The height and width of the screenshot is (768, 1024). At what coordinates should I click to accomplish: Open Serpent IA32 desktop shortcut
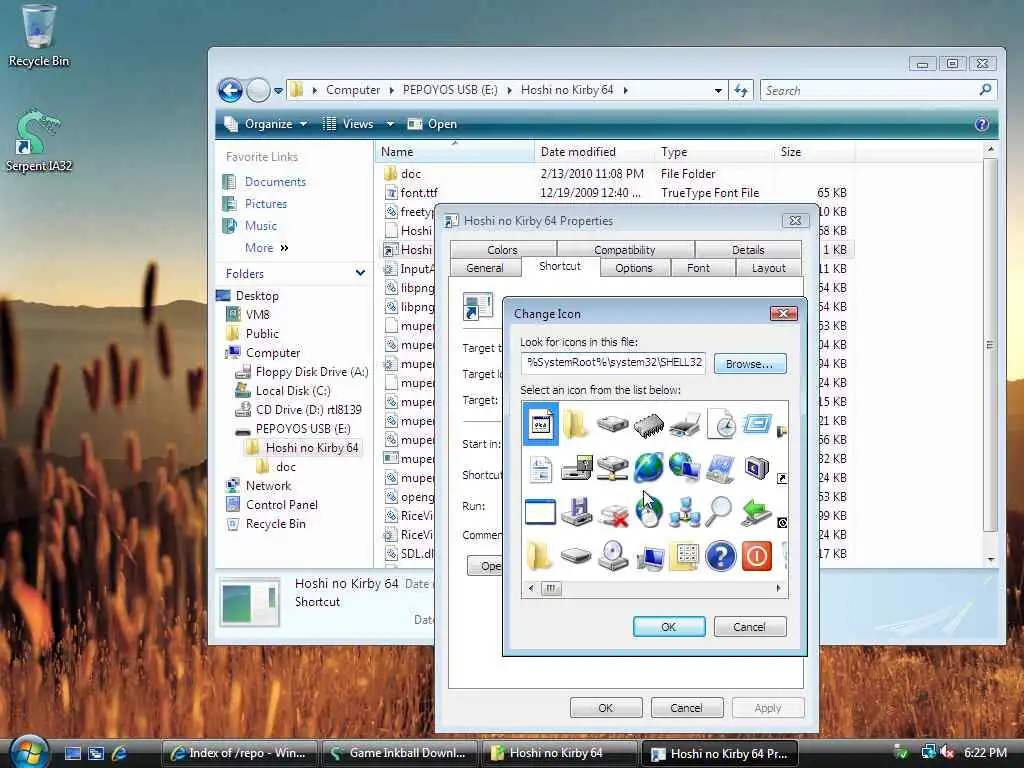click(x=39, y=142)
